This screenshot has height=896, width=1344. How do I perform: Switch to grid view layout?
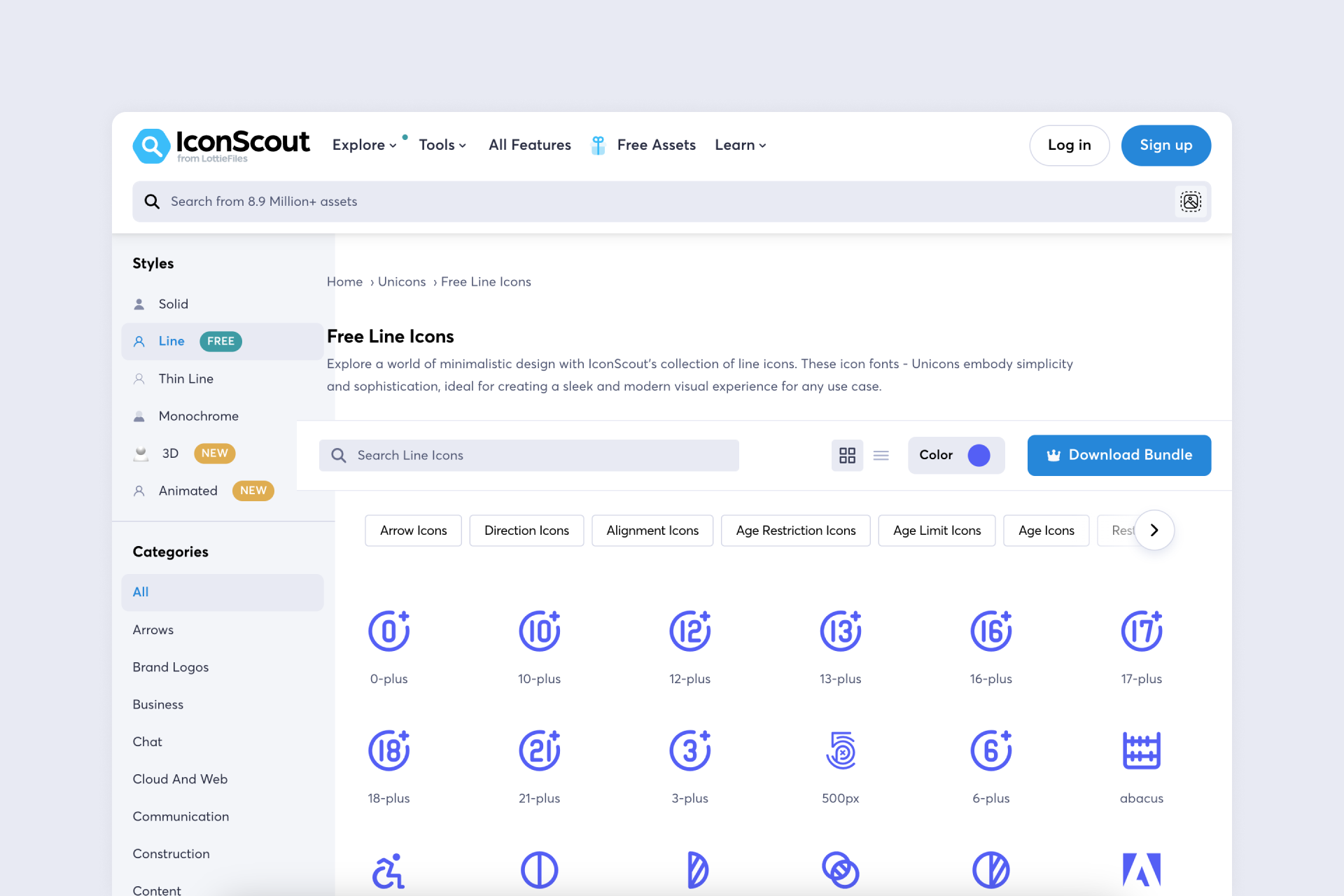point(847,456)
